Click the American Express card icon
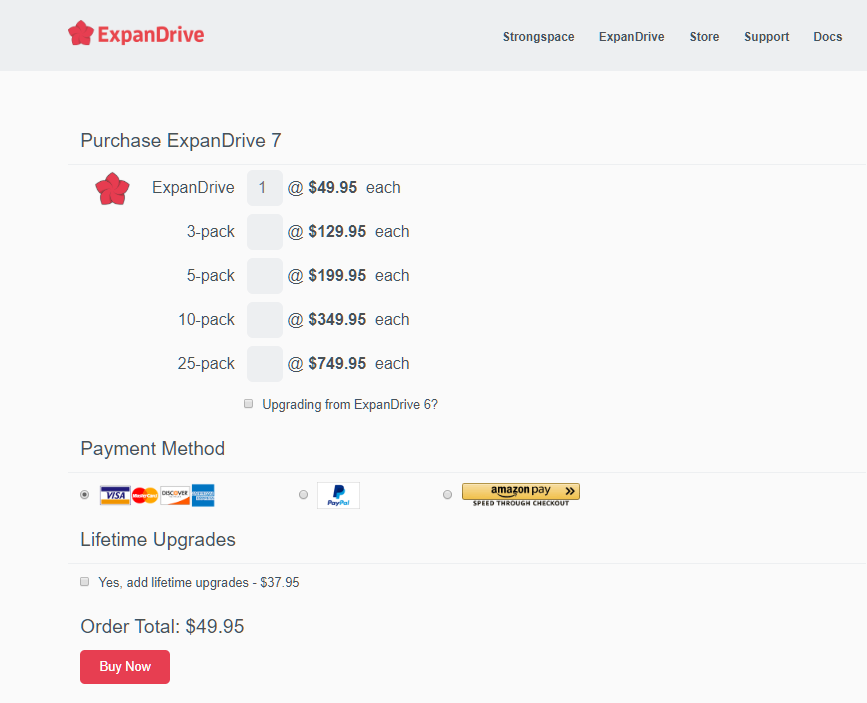867x703 pixels. coord(203,495)
